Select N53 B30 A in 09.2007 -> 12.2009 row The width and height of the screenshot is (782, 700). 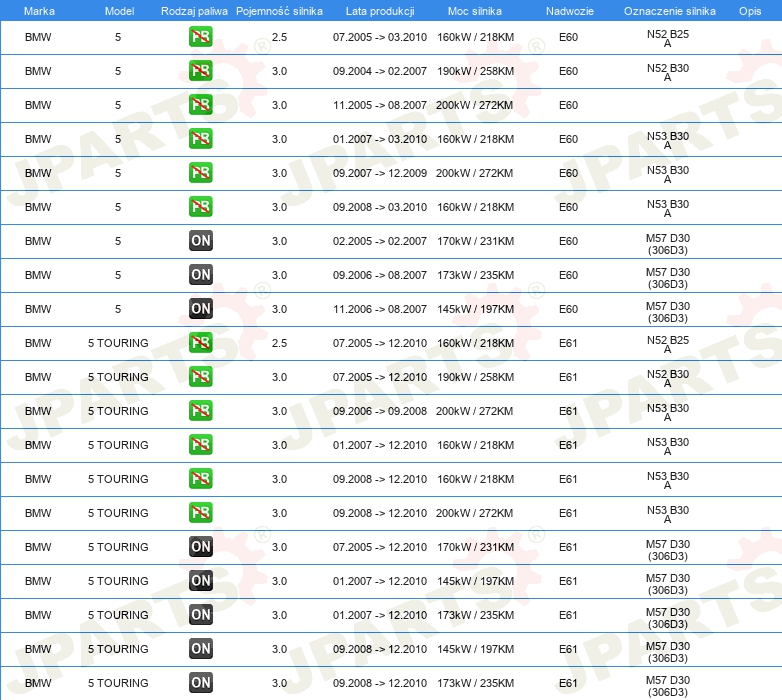click(x=668, y=175)
